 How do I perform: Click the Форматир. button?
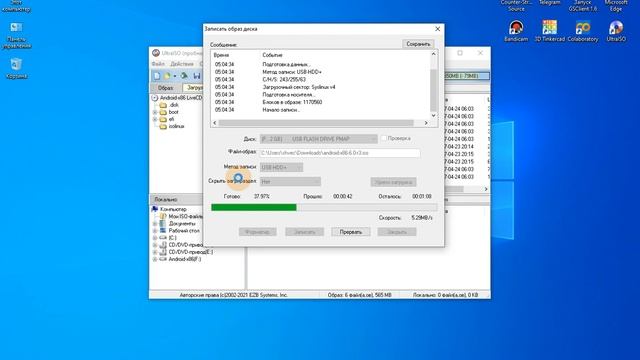pos(258,232)
